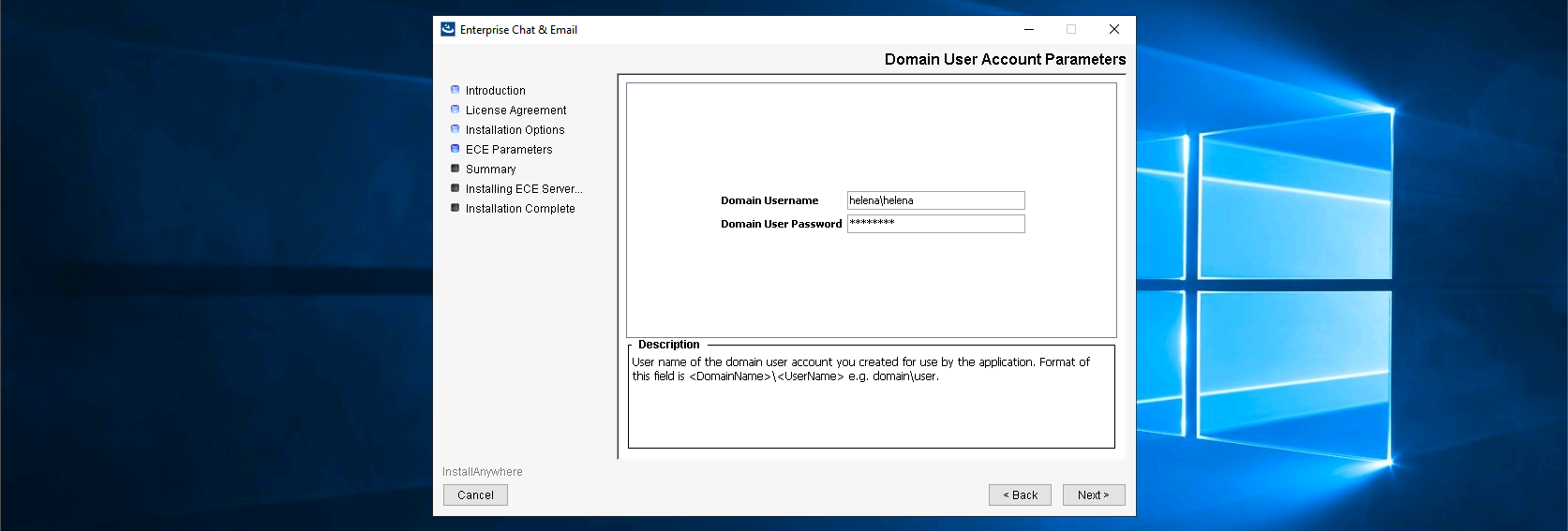Screen dimensions: 1568x531
Task: Minimize the installer window
Action: [x=1028, y=29]
